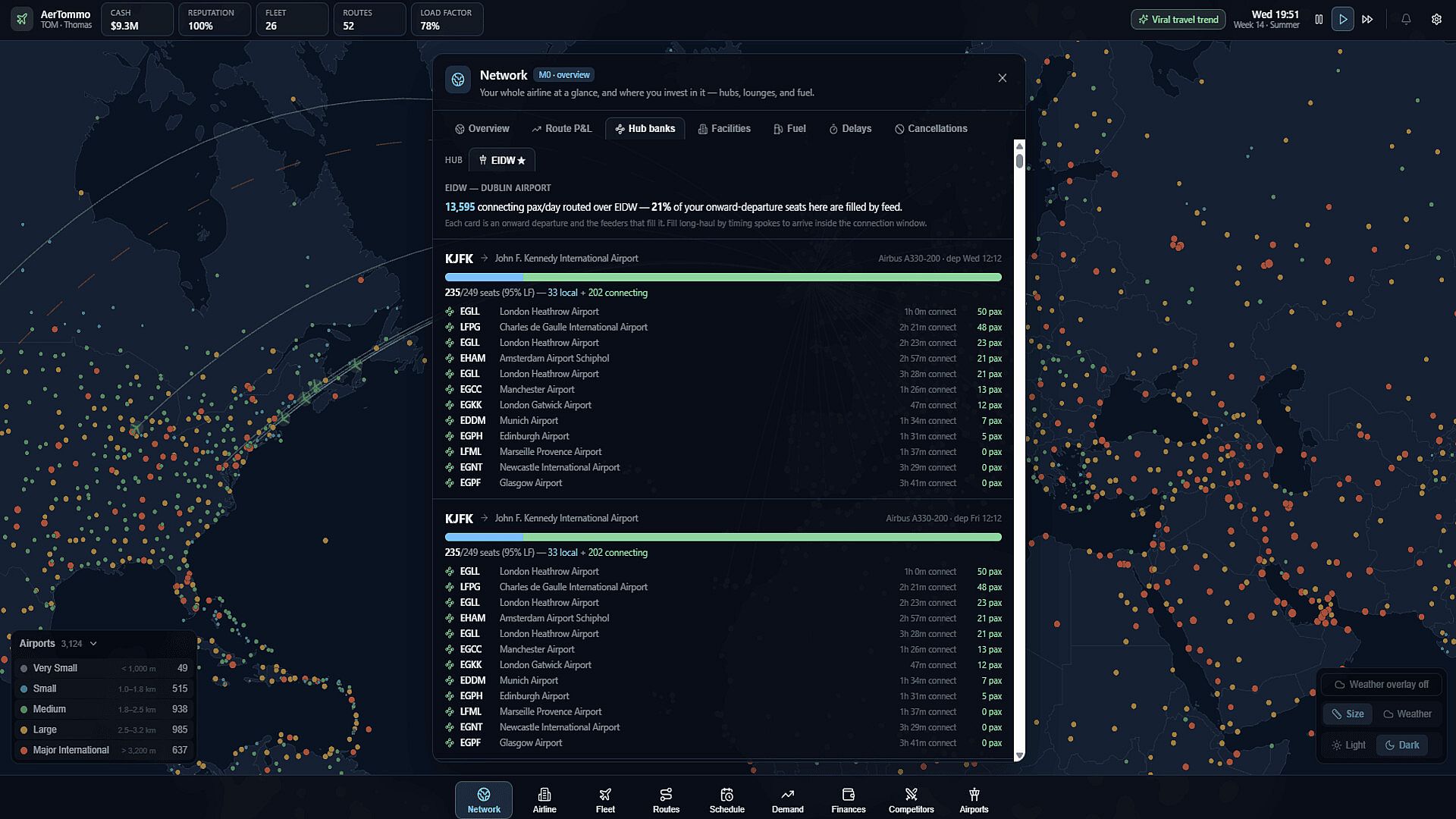Switch to the Route P&L tab
The image size is (1456, 819).
(x=562, y=129)
